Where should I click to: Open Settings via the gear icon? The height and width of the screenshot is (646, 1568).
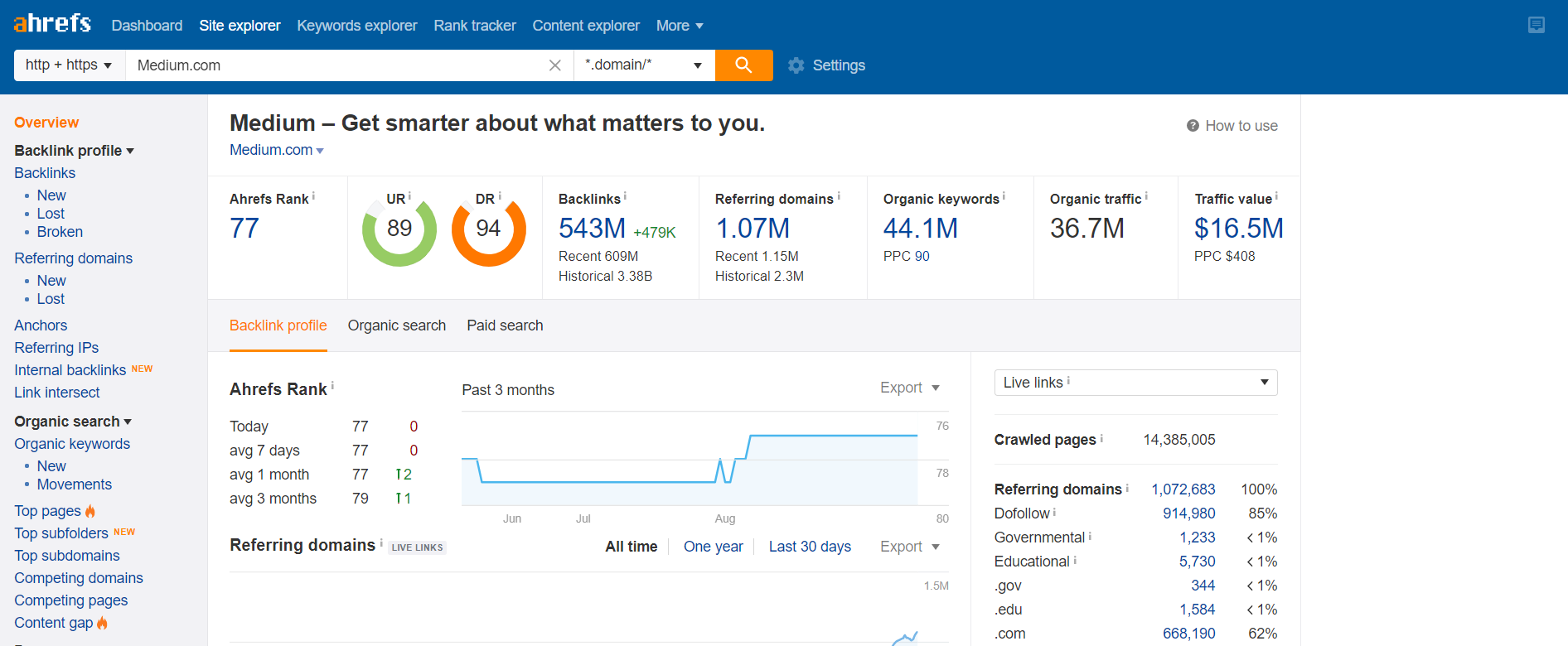point(796,65)
